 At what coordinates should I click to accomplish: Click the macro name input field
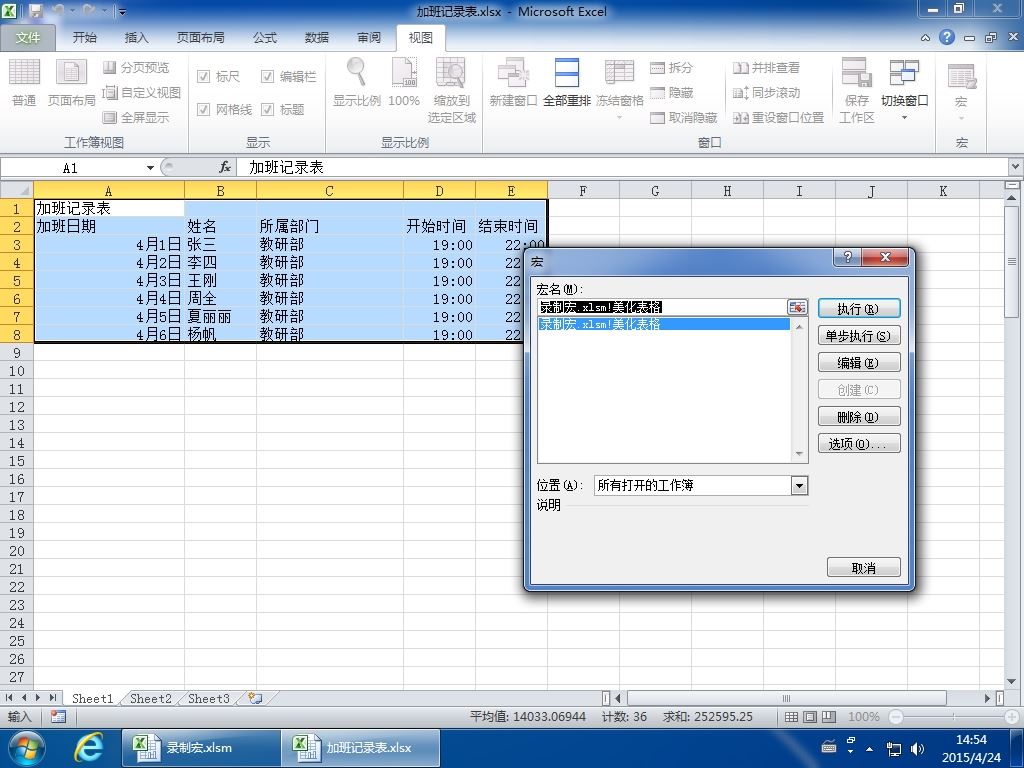(x=663, y=307)
